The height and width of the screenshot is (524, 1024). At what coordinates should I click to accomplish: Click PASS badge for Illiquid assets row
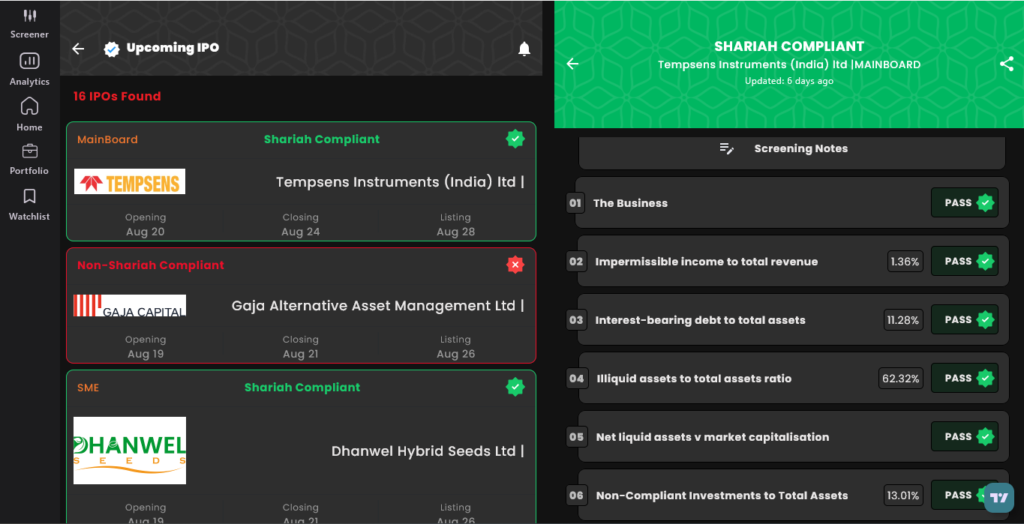965,378
